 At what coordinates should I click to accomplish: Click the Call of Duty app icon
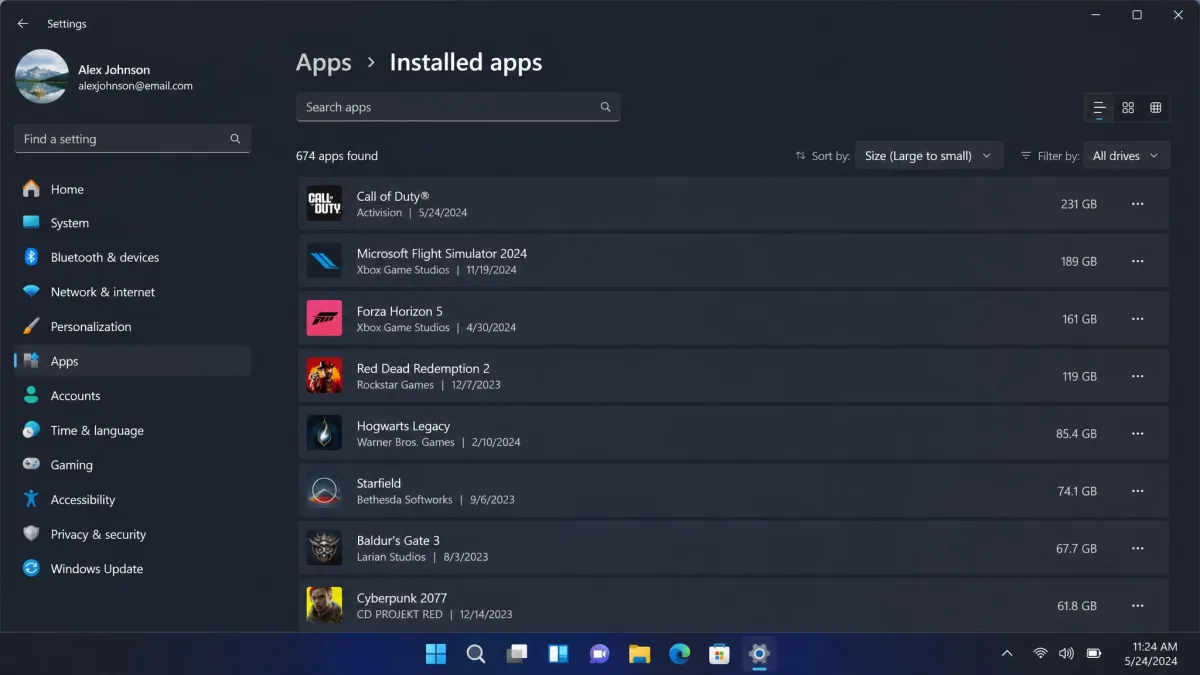pyautogui.click(x=324, y=204)
